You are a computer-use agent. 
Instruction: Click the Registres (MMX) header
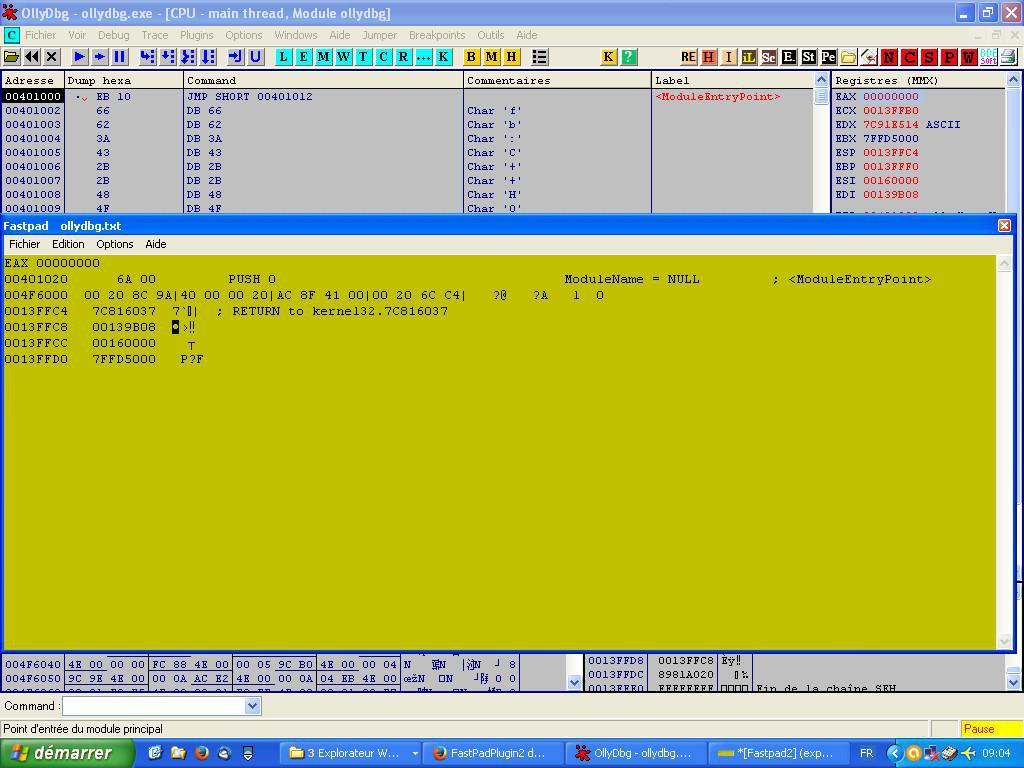point(919,80)
